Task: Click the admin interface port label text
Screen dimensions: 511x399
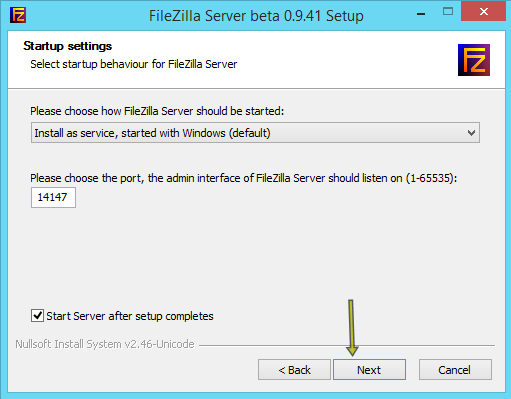Action: point(243,178)
